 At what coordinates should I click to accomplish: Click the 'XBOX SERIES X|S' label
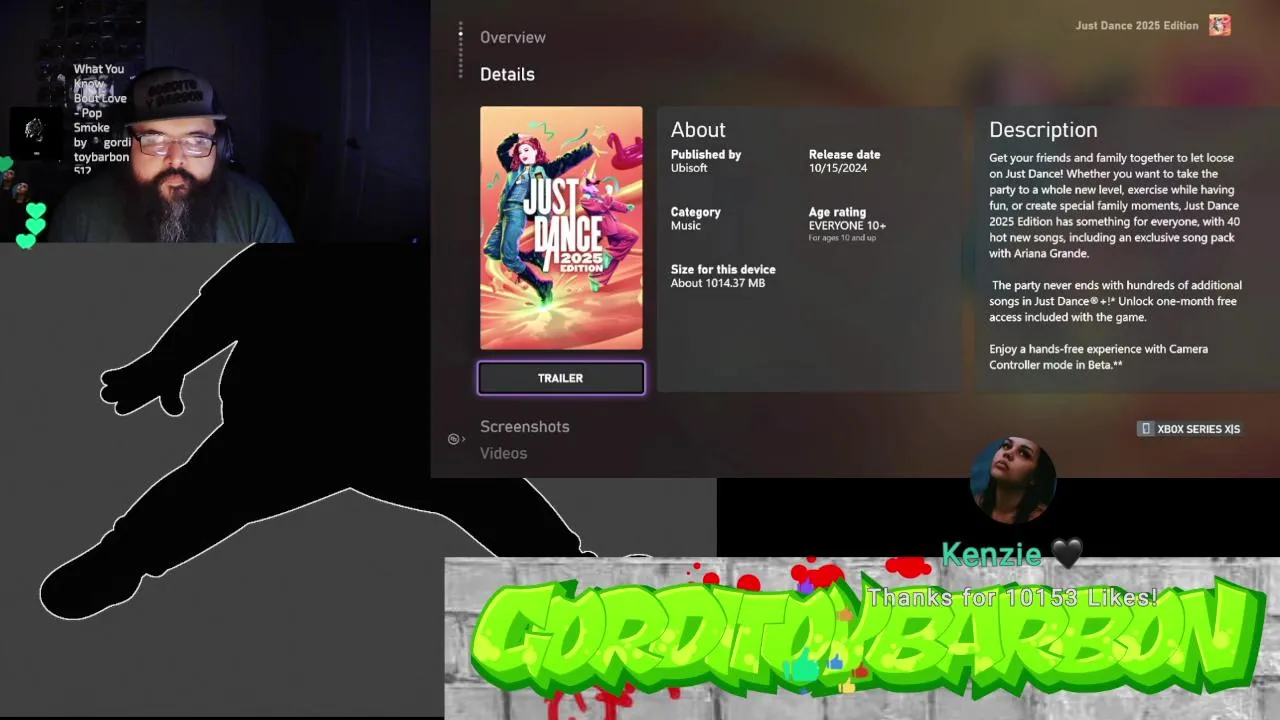pos(1198,429)
